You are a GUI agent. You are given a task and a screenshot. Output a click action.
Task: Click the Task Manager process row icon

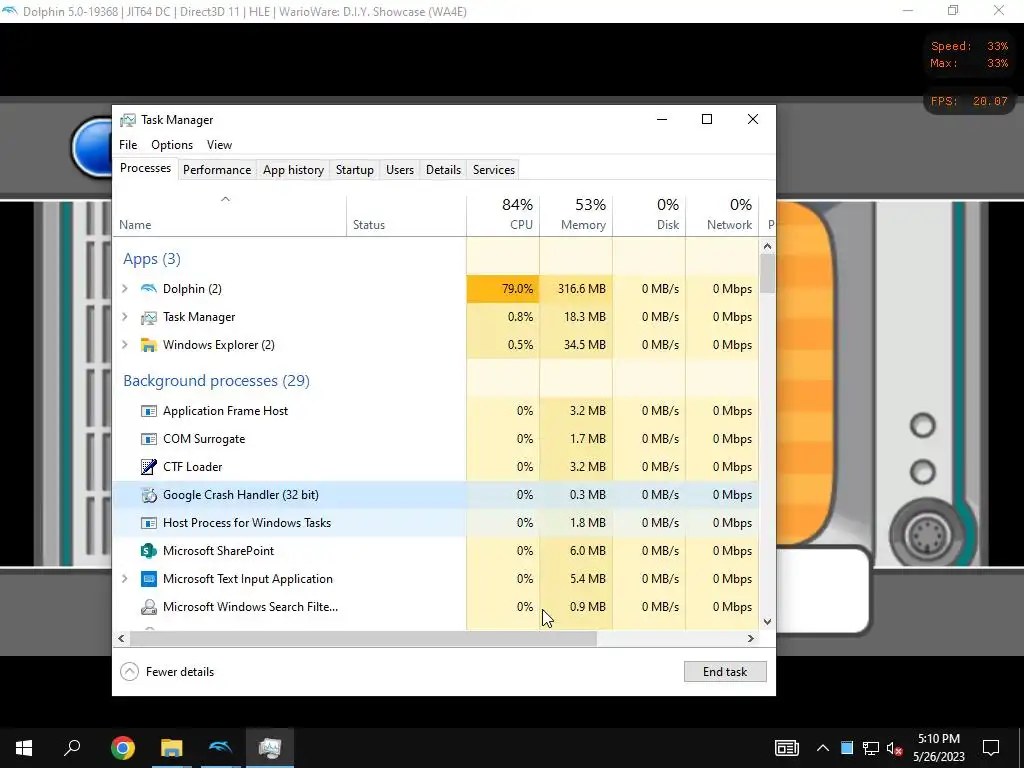pyautogui.click(x=149, y=317)
